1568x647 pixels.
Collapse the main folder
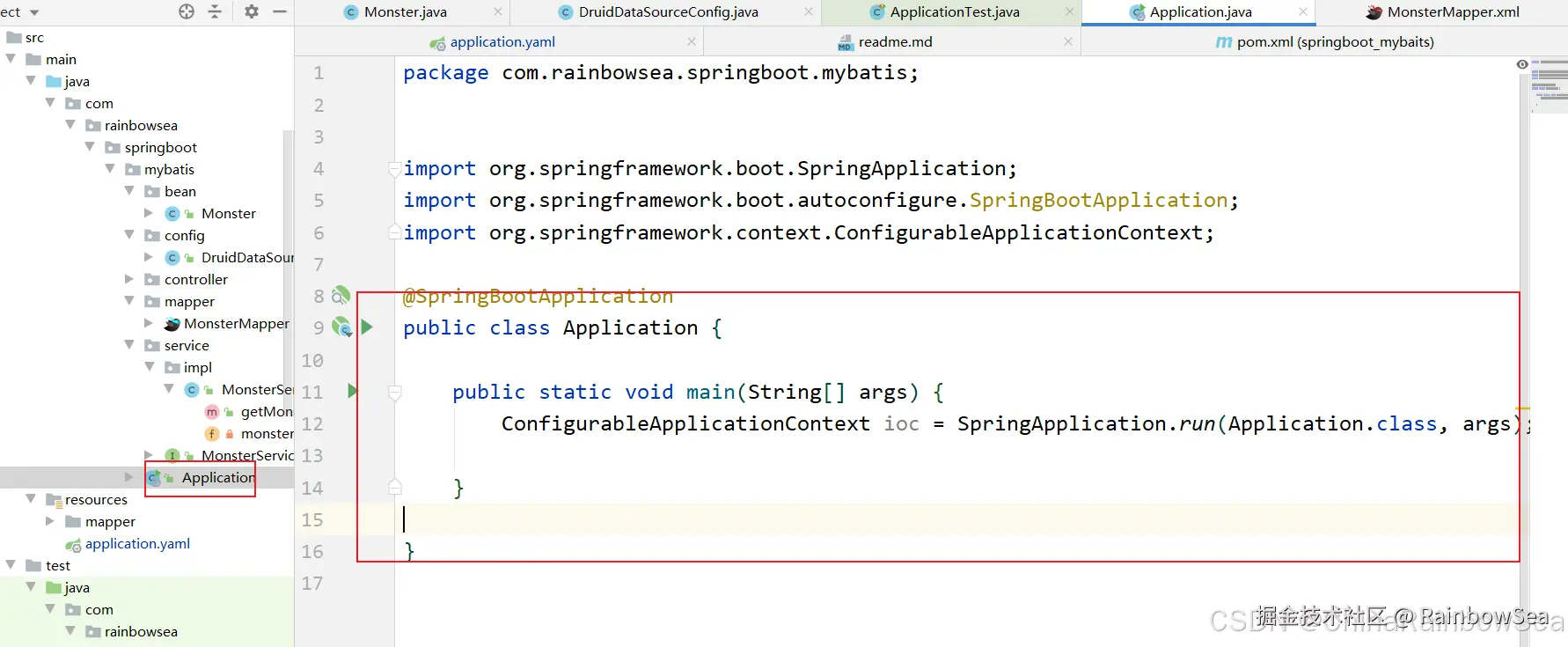11,59
